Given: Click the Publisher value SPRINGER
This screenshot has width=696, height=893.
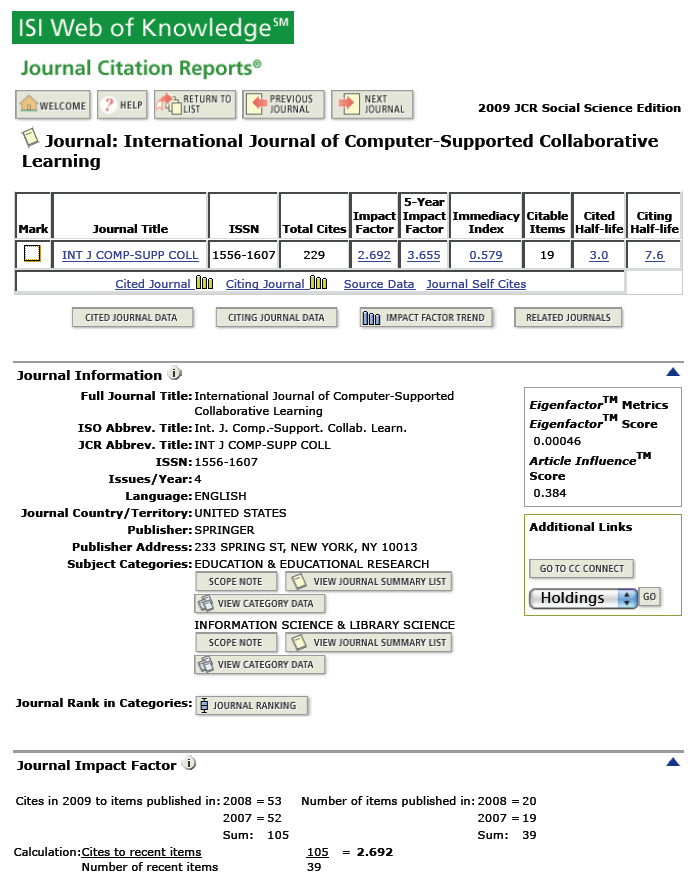Looking at the screenshot, I should 224,530.
